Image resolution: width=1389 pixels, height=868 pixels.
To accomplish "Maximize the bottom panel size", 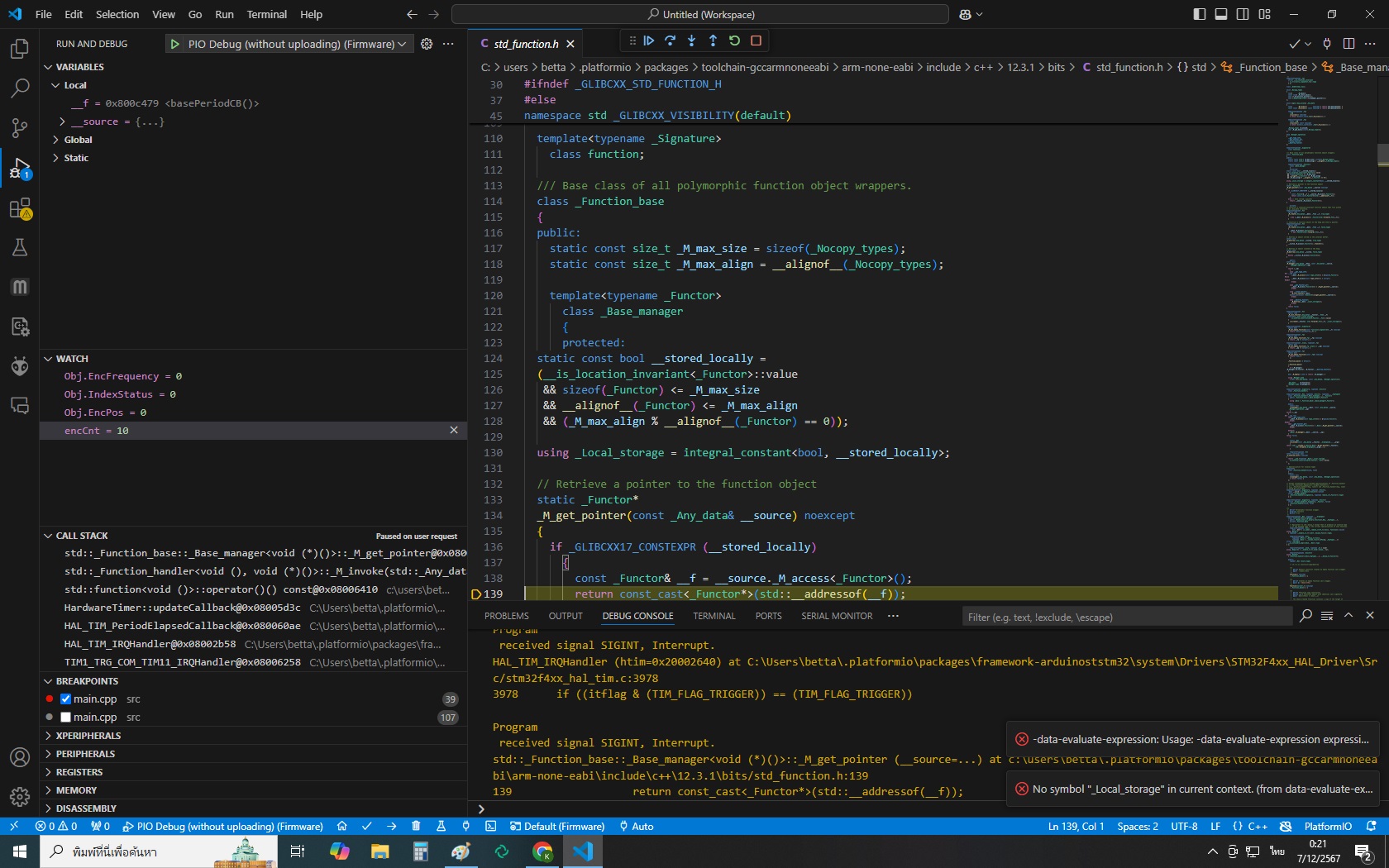I will point(1348,616).
